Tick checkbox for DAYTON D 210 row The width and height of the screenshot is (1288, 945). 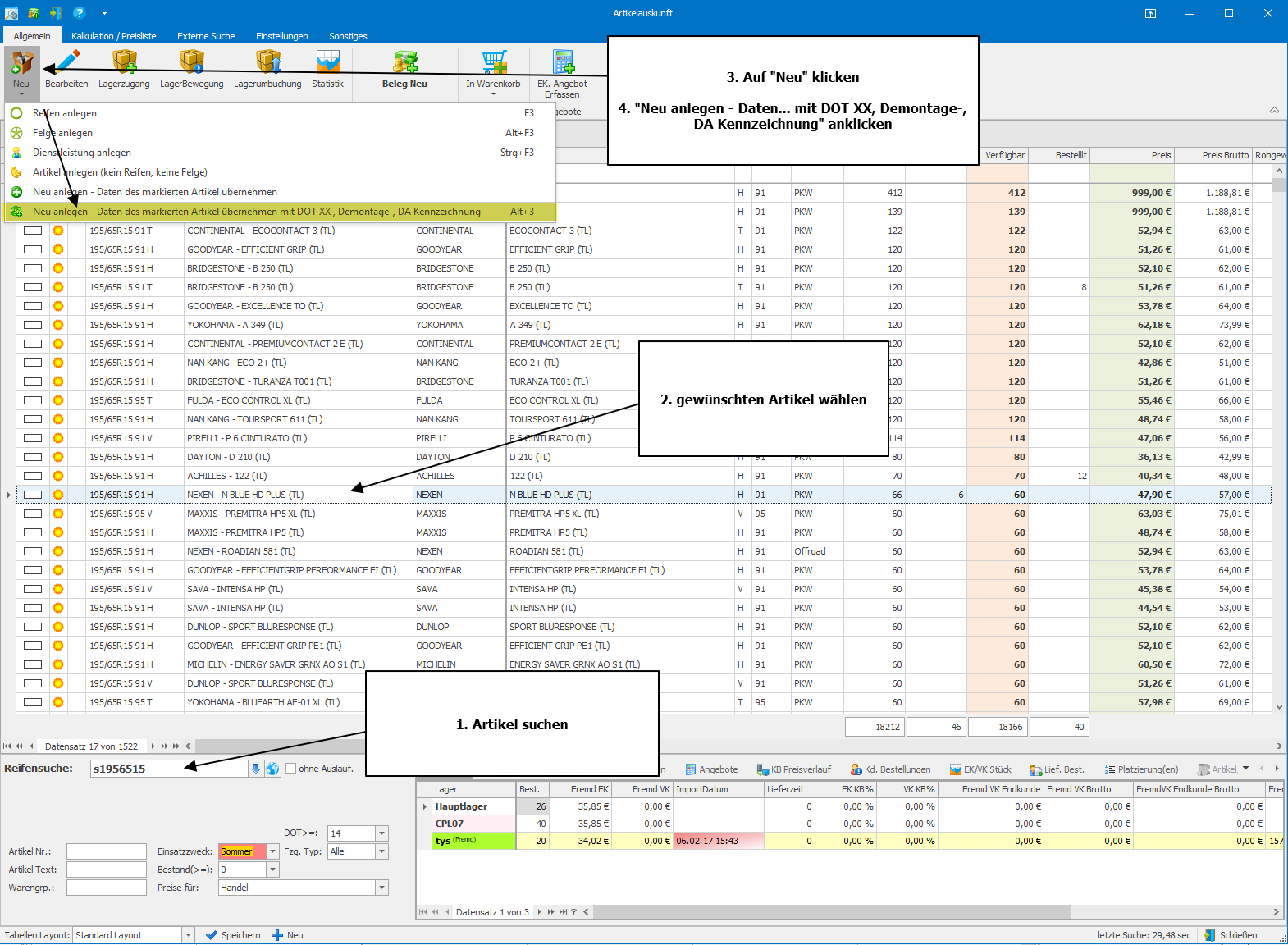33,457
